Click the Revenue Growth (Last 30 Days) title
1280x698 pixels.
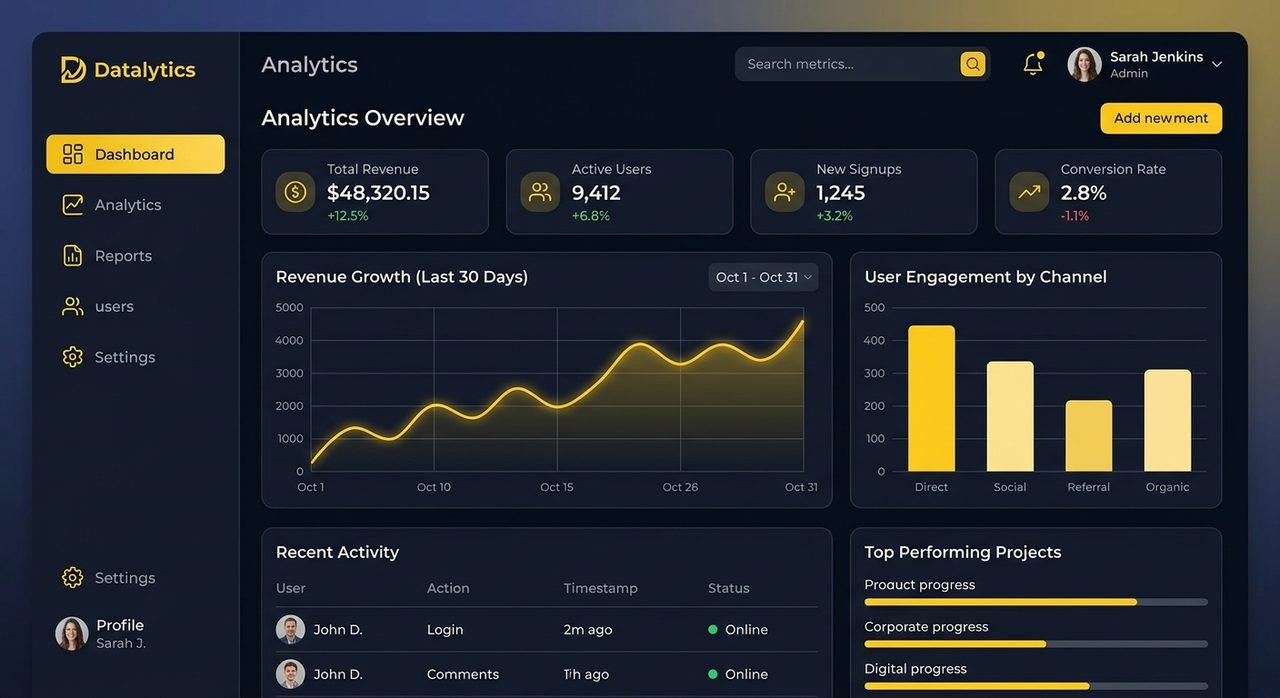[x=402, y=277]
